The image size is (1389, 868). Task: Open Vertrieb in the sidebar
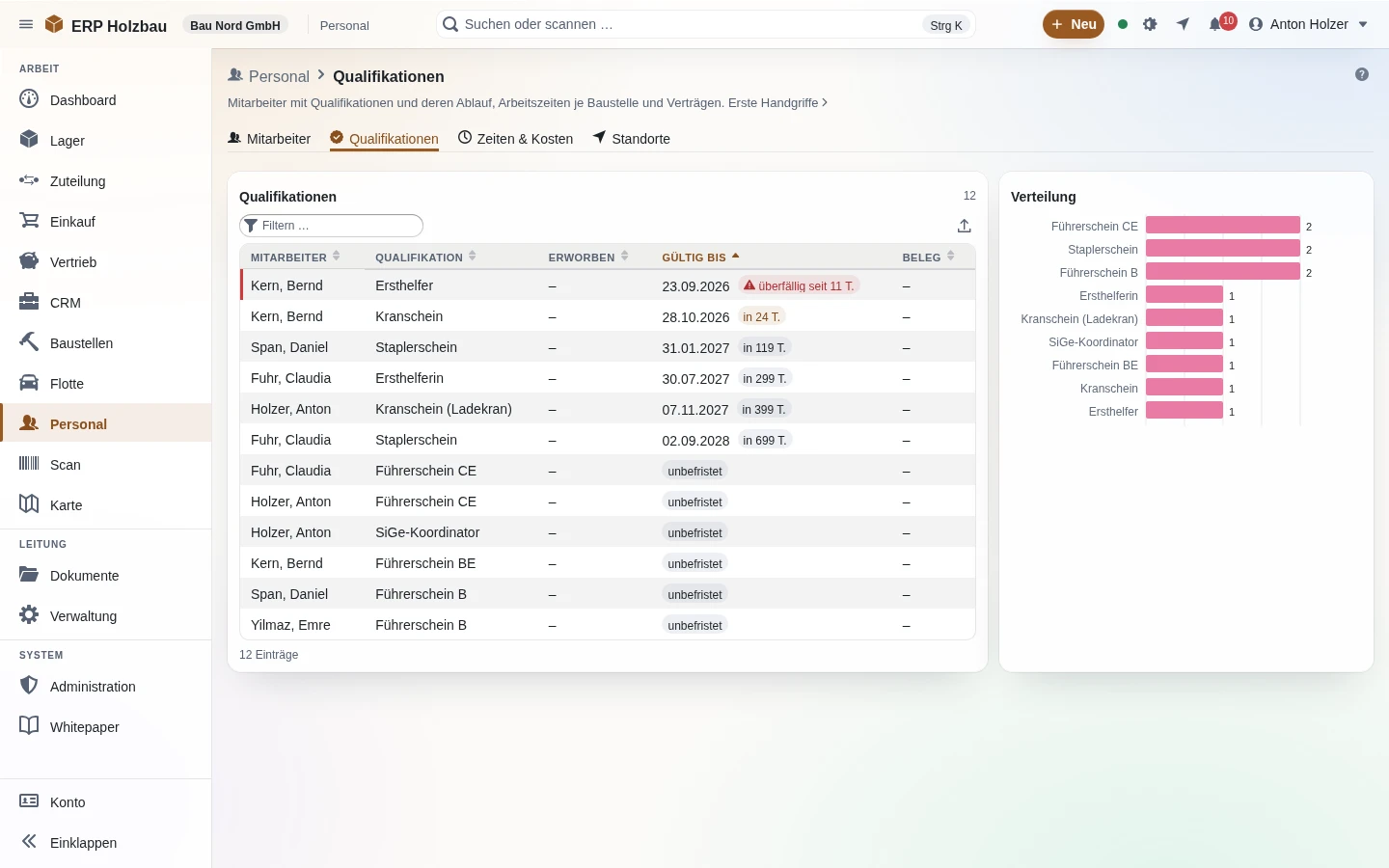coord(106,261)
